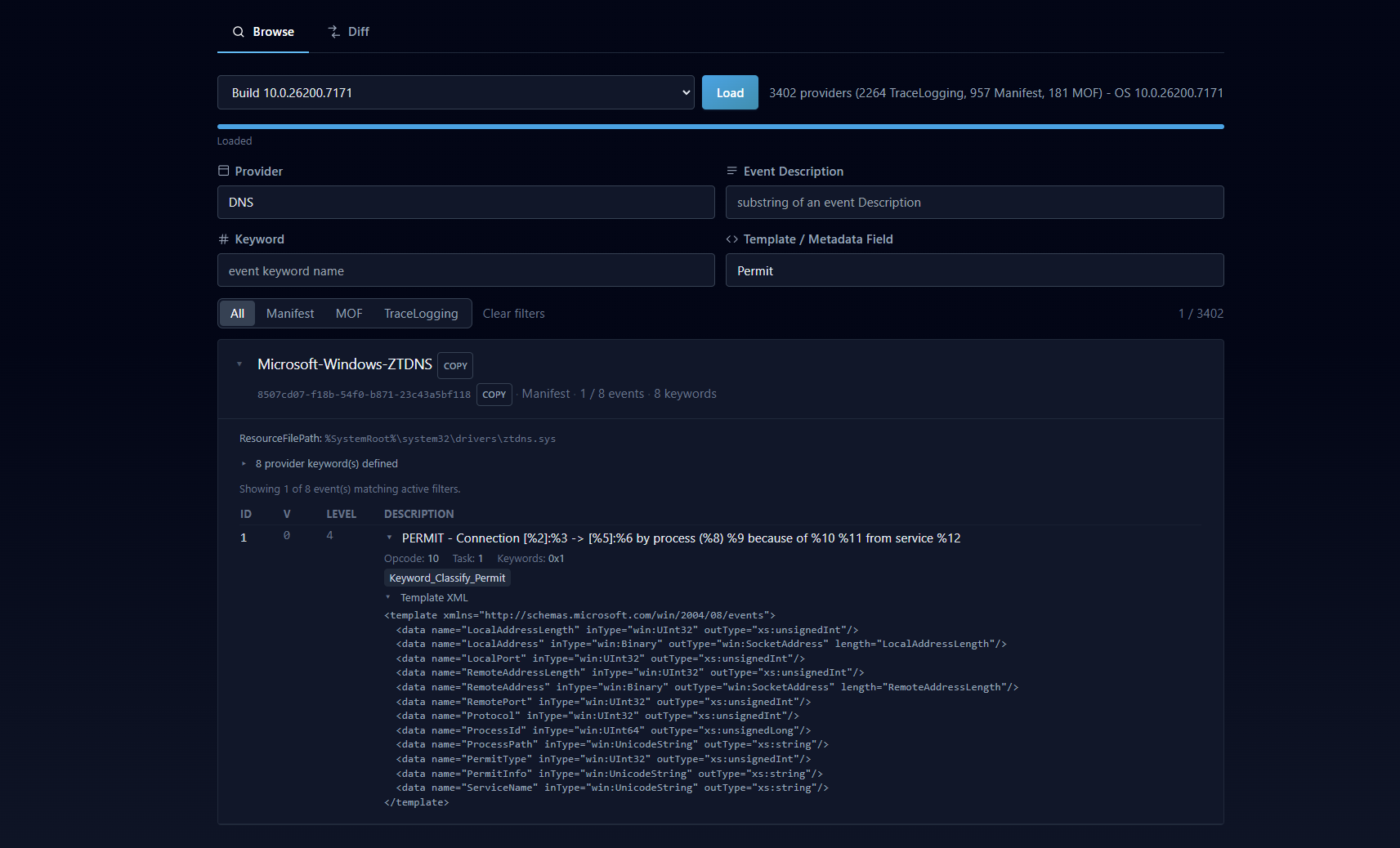Viewport: 1400px width, 848px height.
Task: Click the Event Description lines icon
Action: [731, 171]
